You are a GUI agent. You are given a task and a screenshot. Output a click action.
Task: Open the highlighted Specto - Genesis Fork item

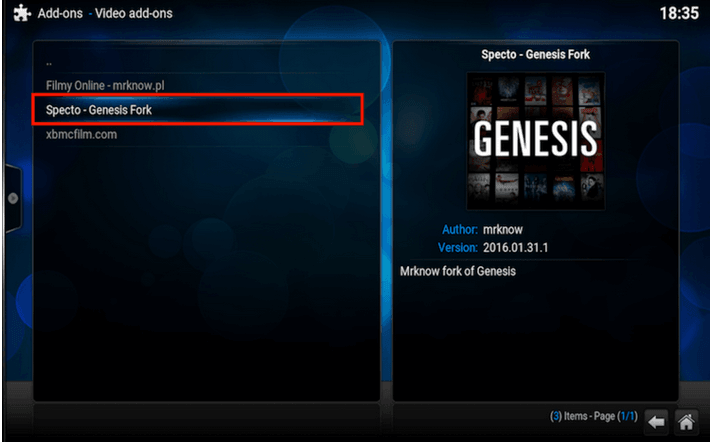pyautogui.click(x=197, y=110)
